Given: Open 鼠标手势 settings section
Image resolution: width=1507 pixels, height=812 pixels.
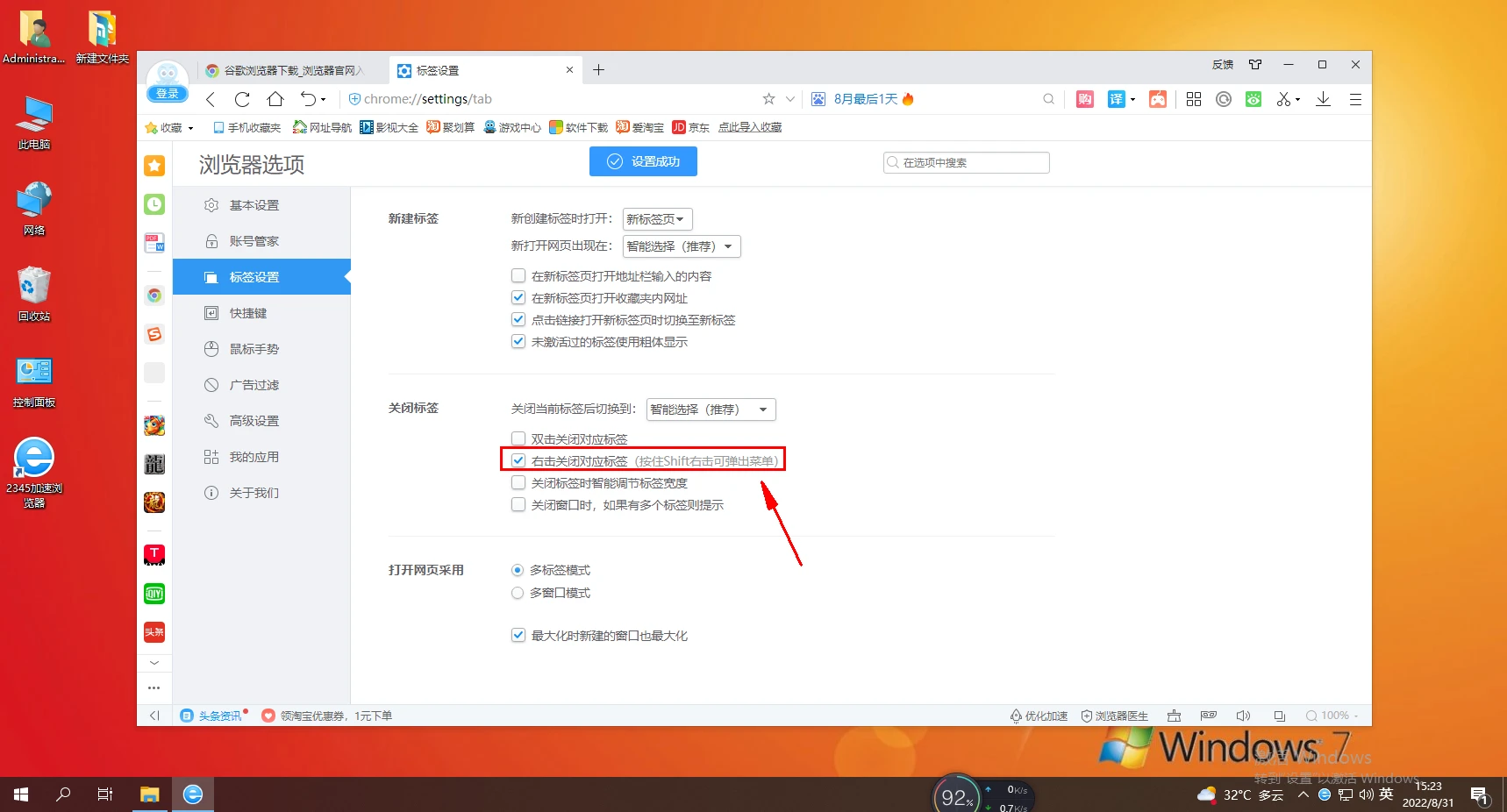Looking at the screenshot, I should click(x=261, y=349).
